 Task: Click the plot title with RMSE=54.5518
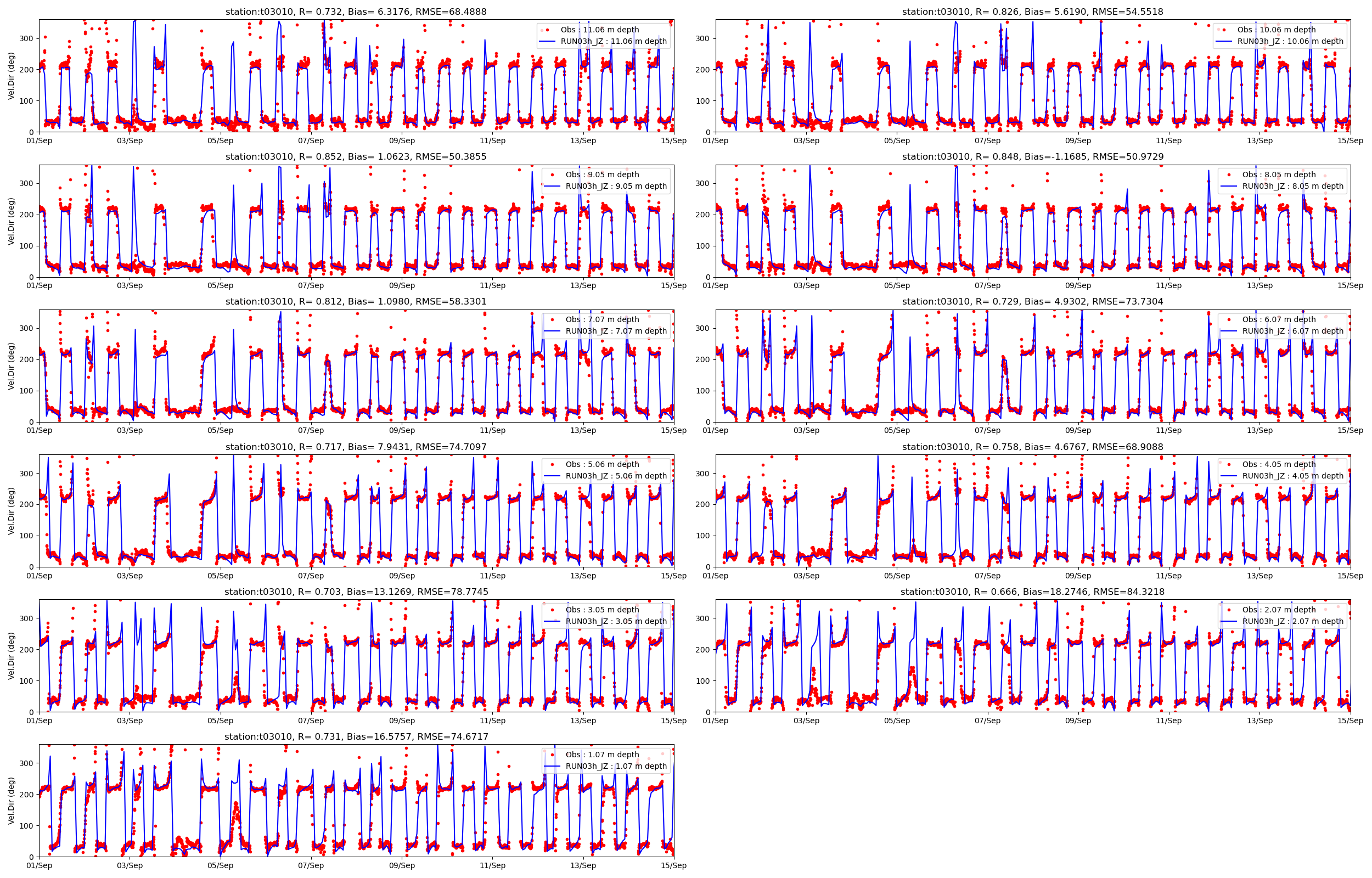(1032, 12)
